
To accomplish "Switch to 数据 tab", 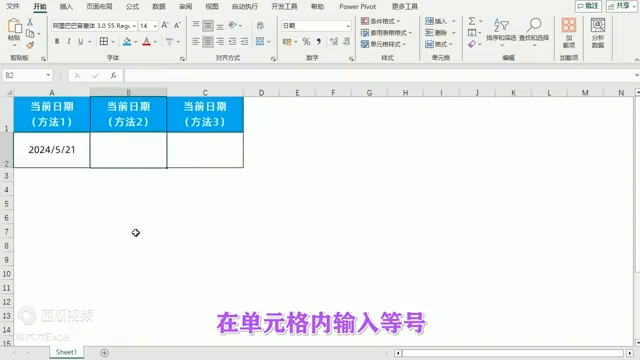I will click(159, 6).
